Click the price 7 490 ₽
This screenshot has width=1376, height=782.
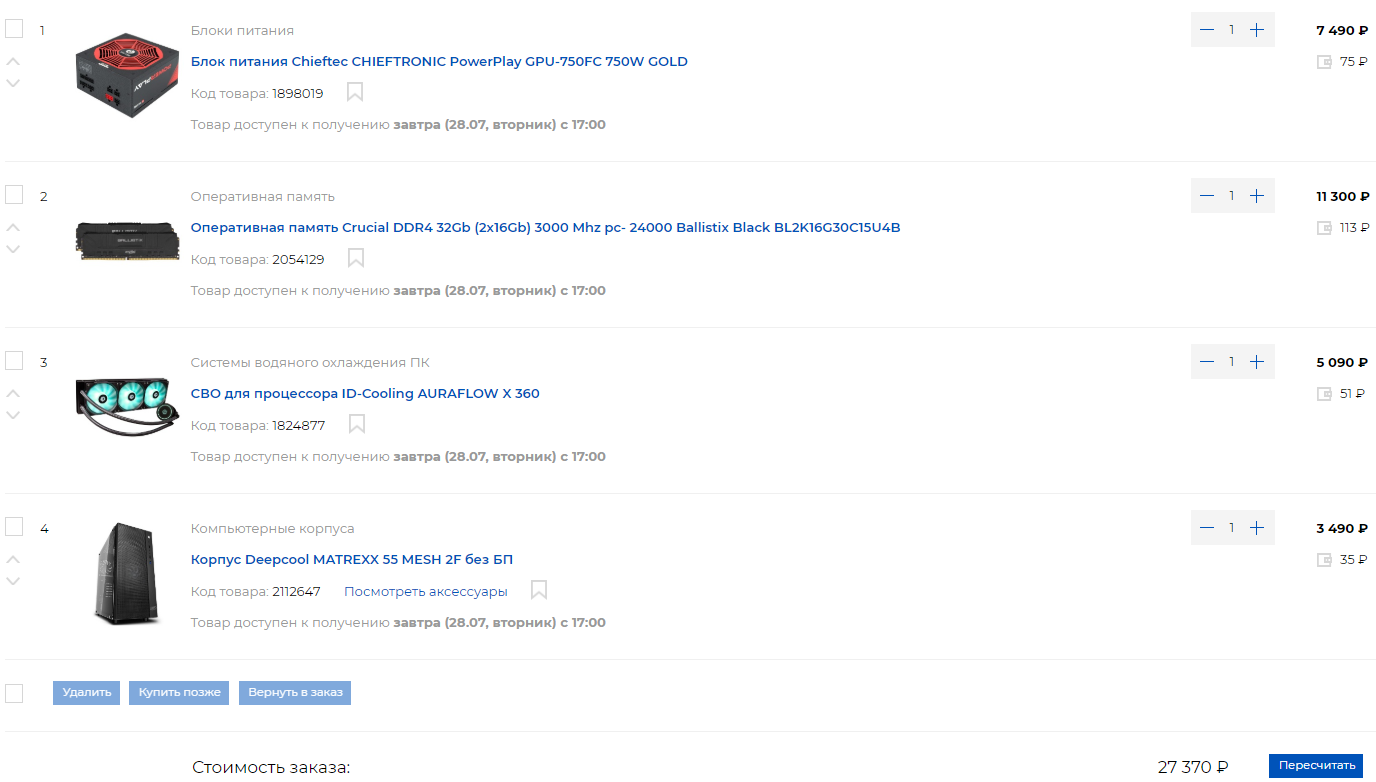[x=1342, y=31]
